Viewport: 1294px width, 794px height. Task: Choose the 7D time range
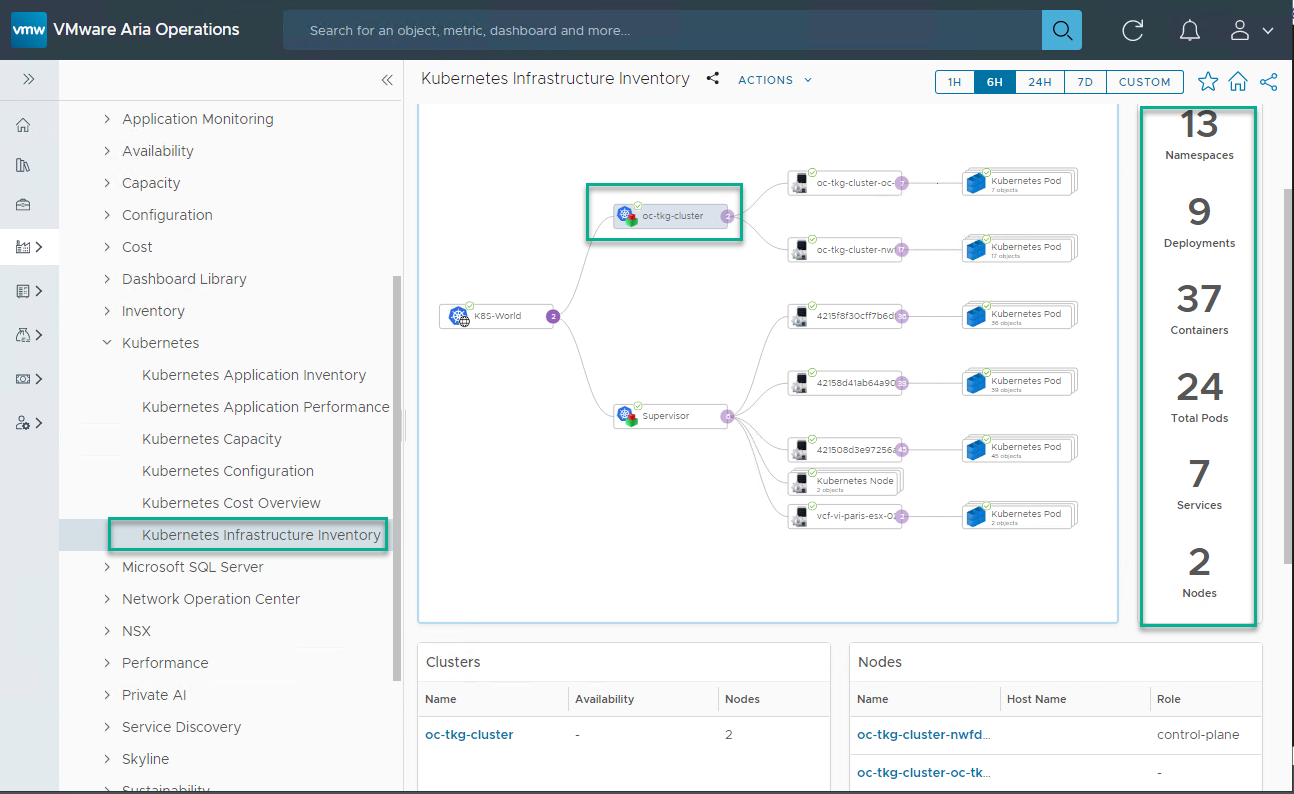pyautogui.click(x=1085, y=82)
